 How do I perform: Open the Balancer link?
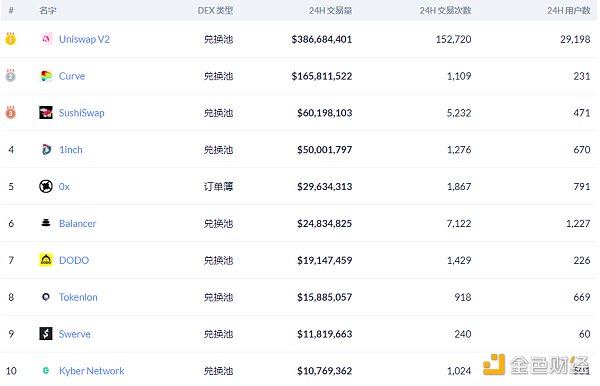coord(77,223)
